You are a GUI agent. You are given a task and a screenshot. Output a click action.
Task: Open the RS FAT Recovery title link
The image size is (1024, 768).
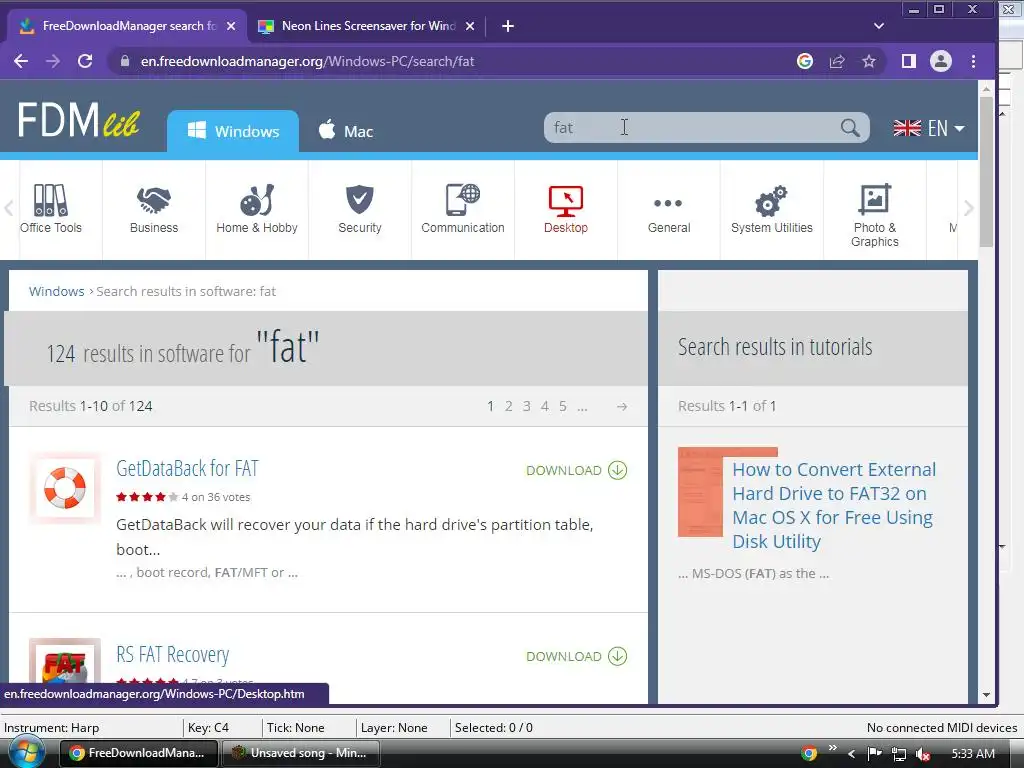pyautogui.click(x=172, y=654)
